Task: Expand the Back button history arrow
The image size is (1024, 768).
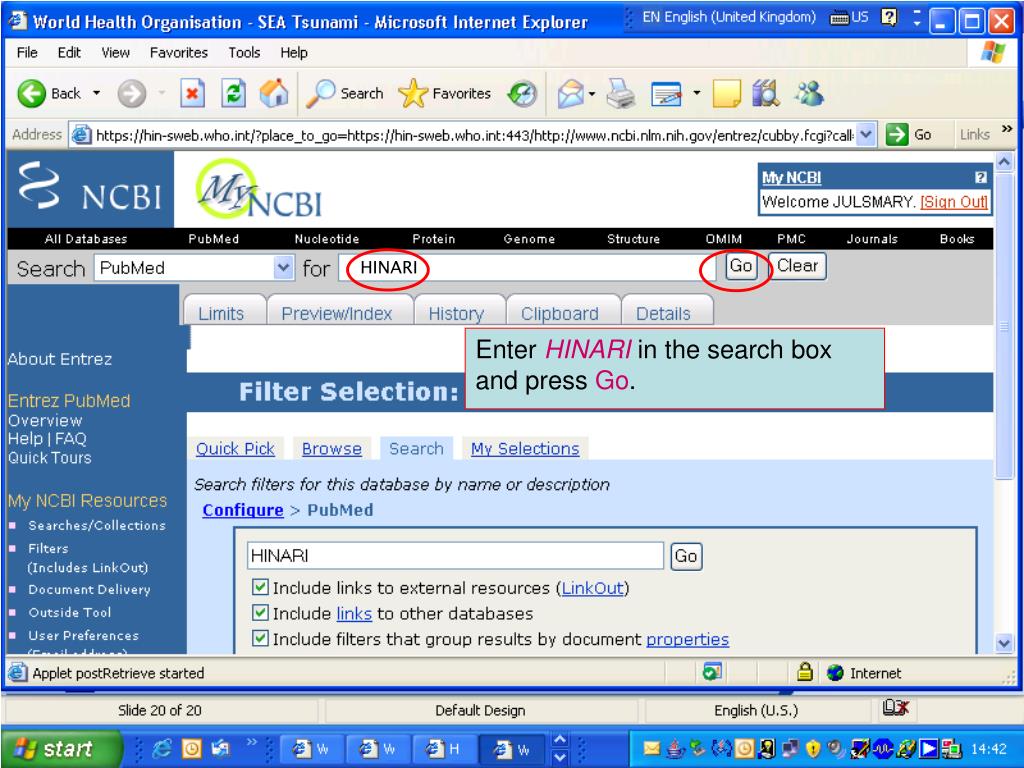Action: [x=97, y=93]
